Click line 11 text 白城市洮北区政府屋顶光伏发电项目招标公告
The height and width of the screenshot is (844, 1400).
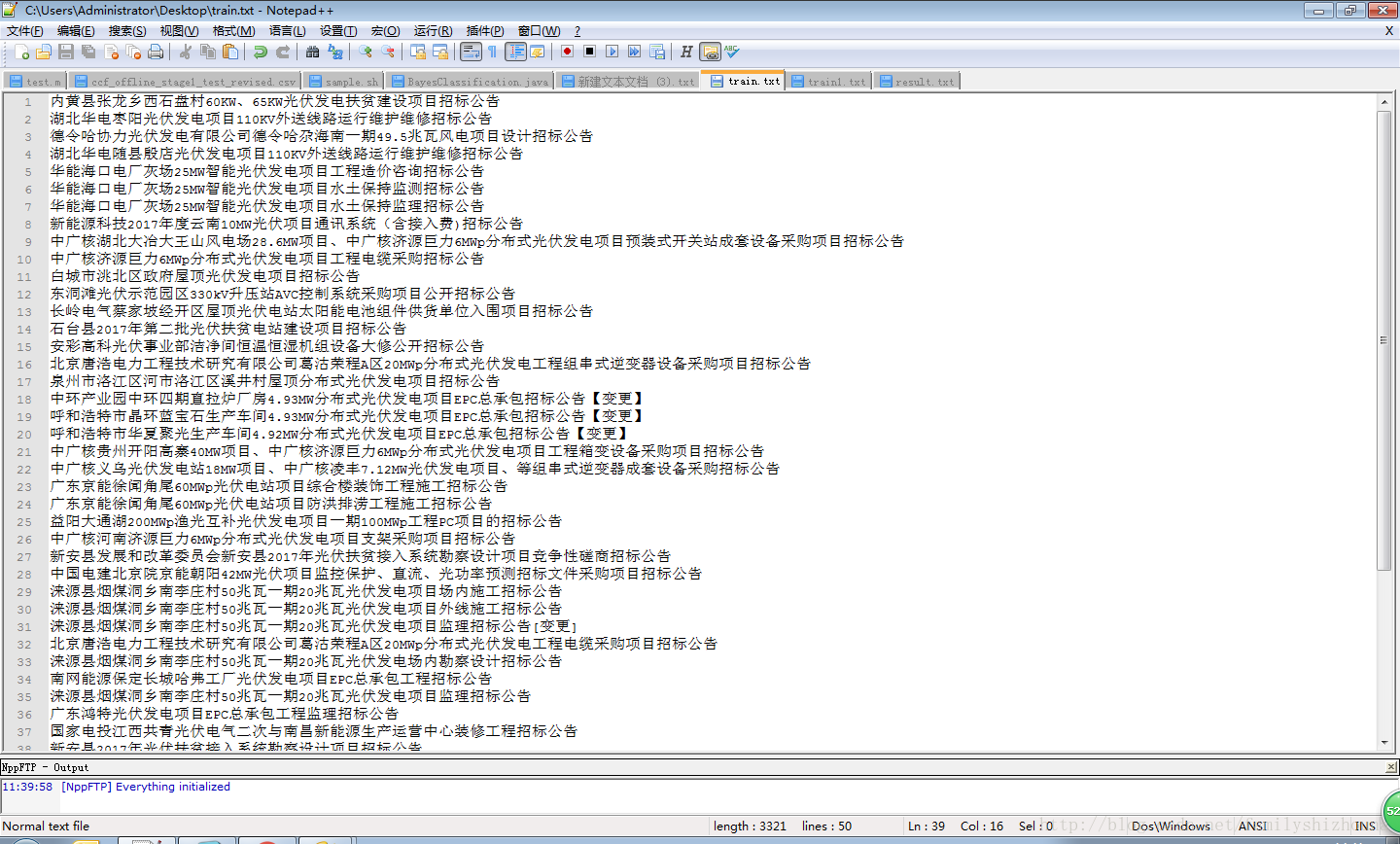(x=205, y=276)
